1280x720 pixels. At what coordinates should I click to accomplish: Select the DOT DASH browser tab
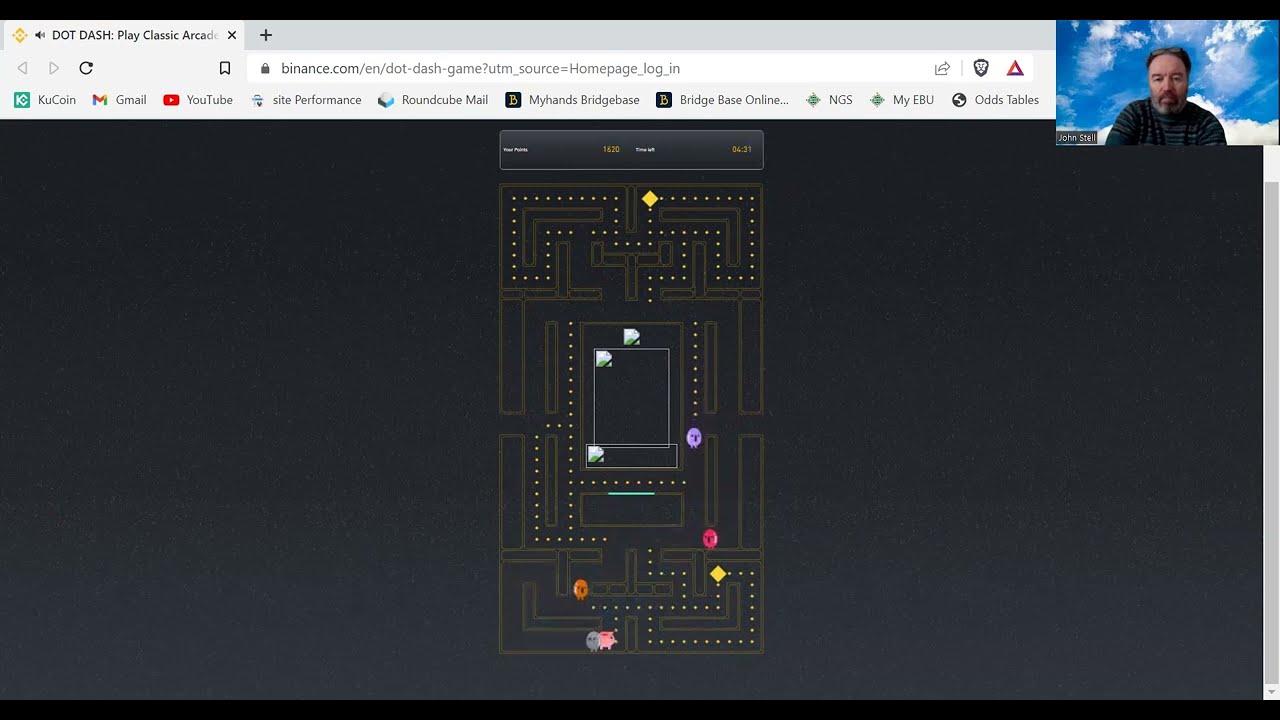[125, 35]
